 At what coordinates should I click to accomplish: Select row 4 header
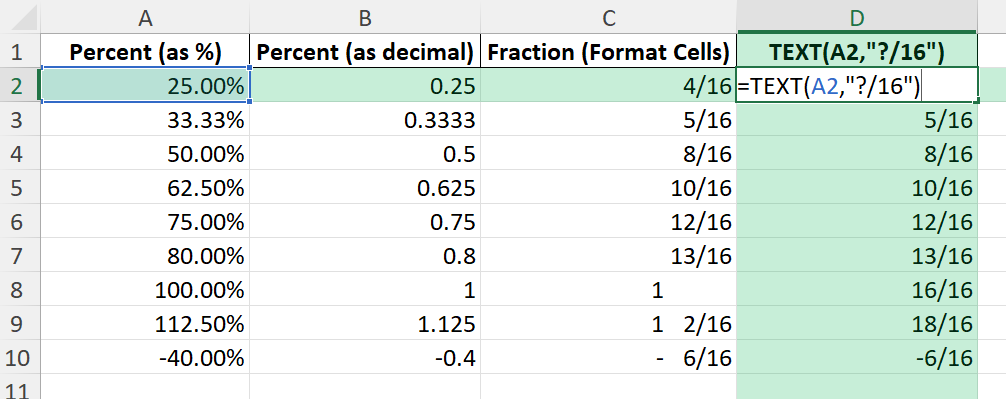(20, 153)
